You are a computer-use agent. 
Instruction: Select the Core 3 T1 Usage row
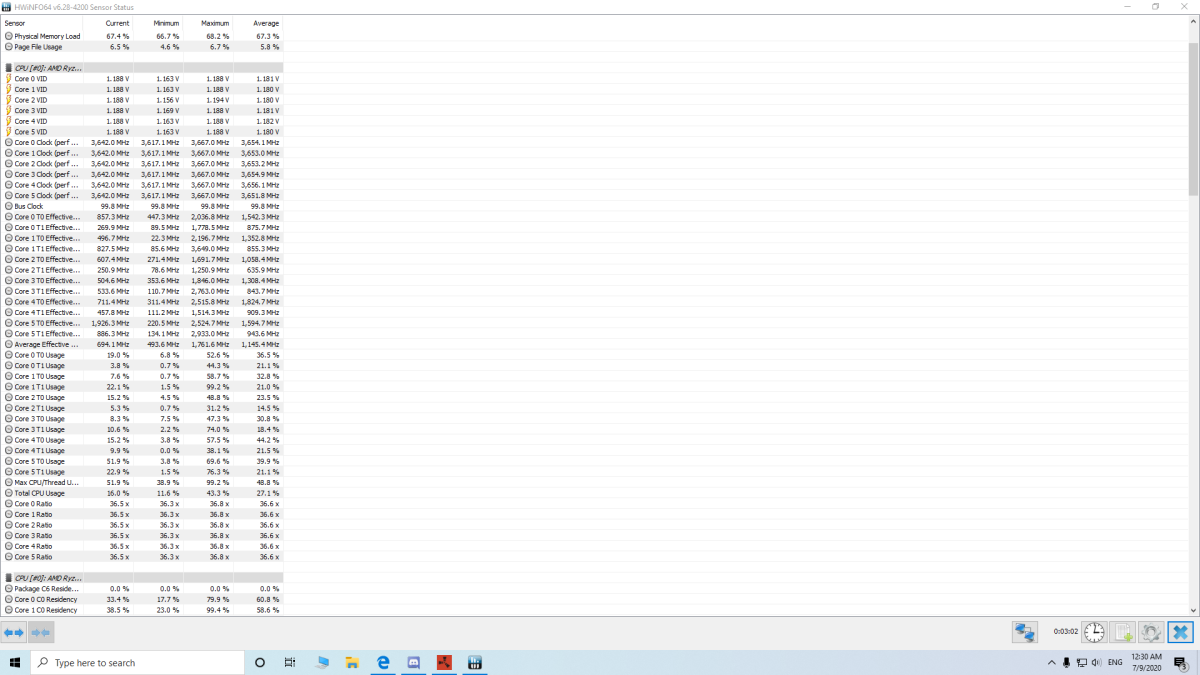(142, 429)
